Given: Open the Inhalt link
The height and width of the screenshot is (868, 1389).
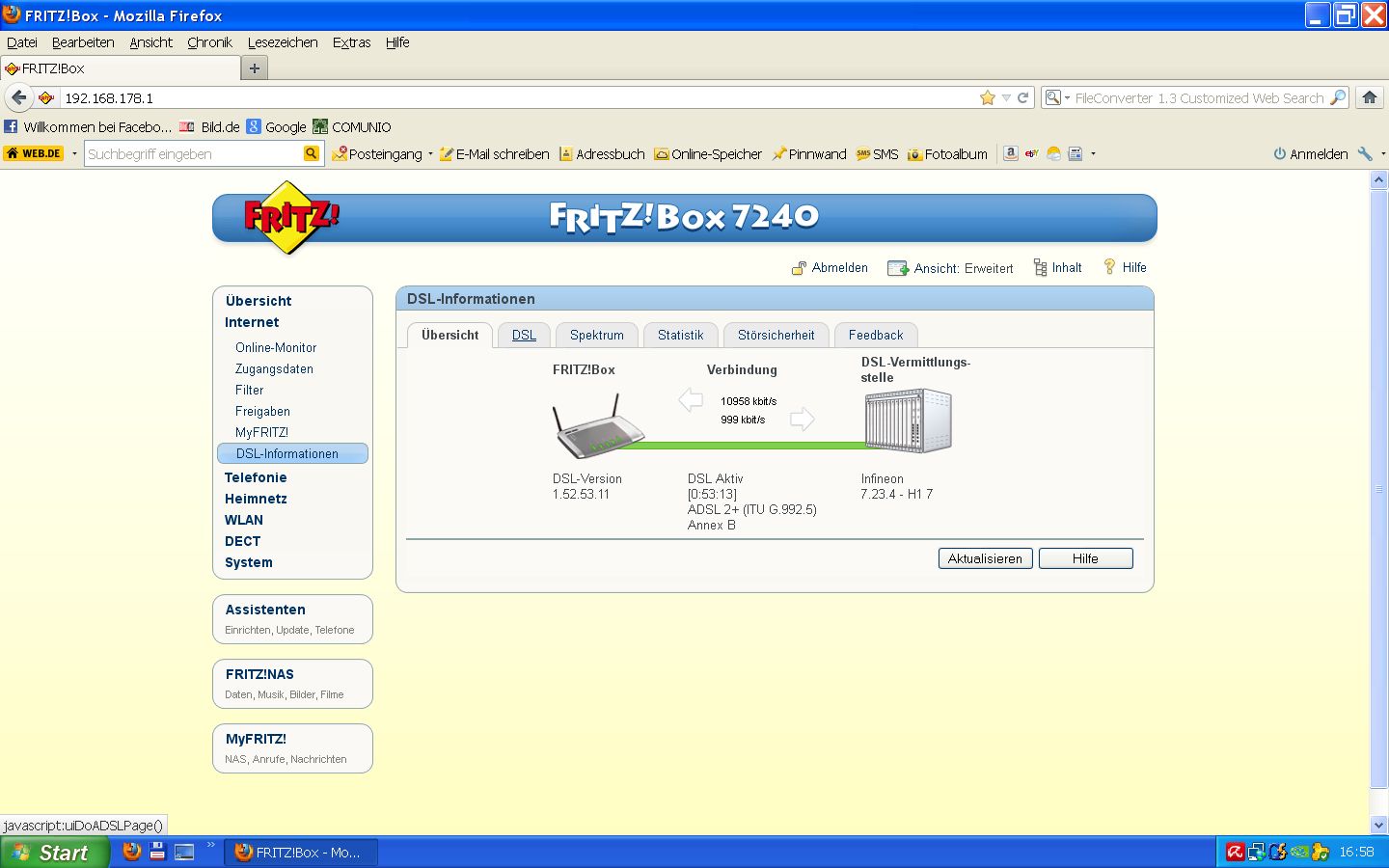Looking at the screenshot, I should coord(1057,268).
